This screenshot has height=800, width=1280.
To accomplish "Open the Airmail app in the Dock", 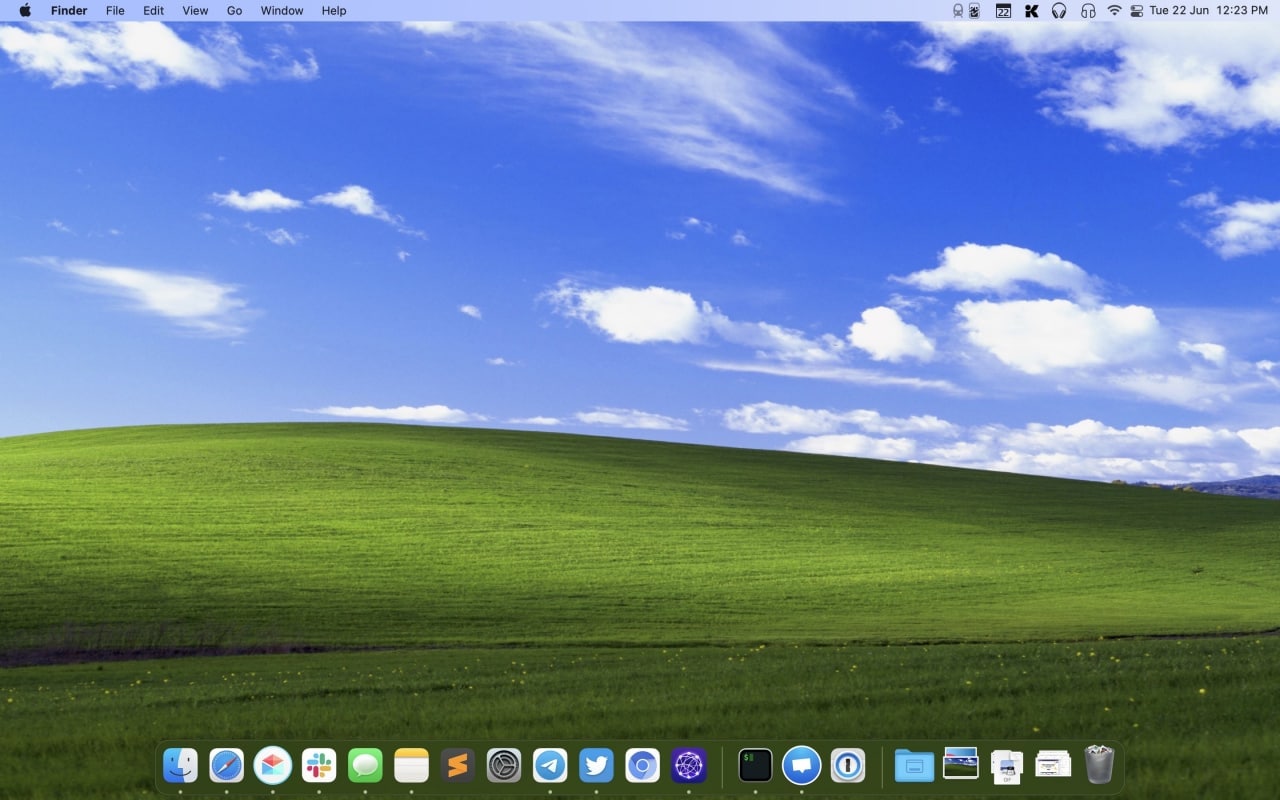I will 273,766.
